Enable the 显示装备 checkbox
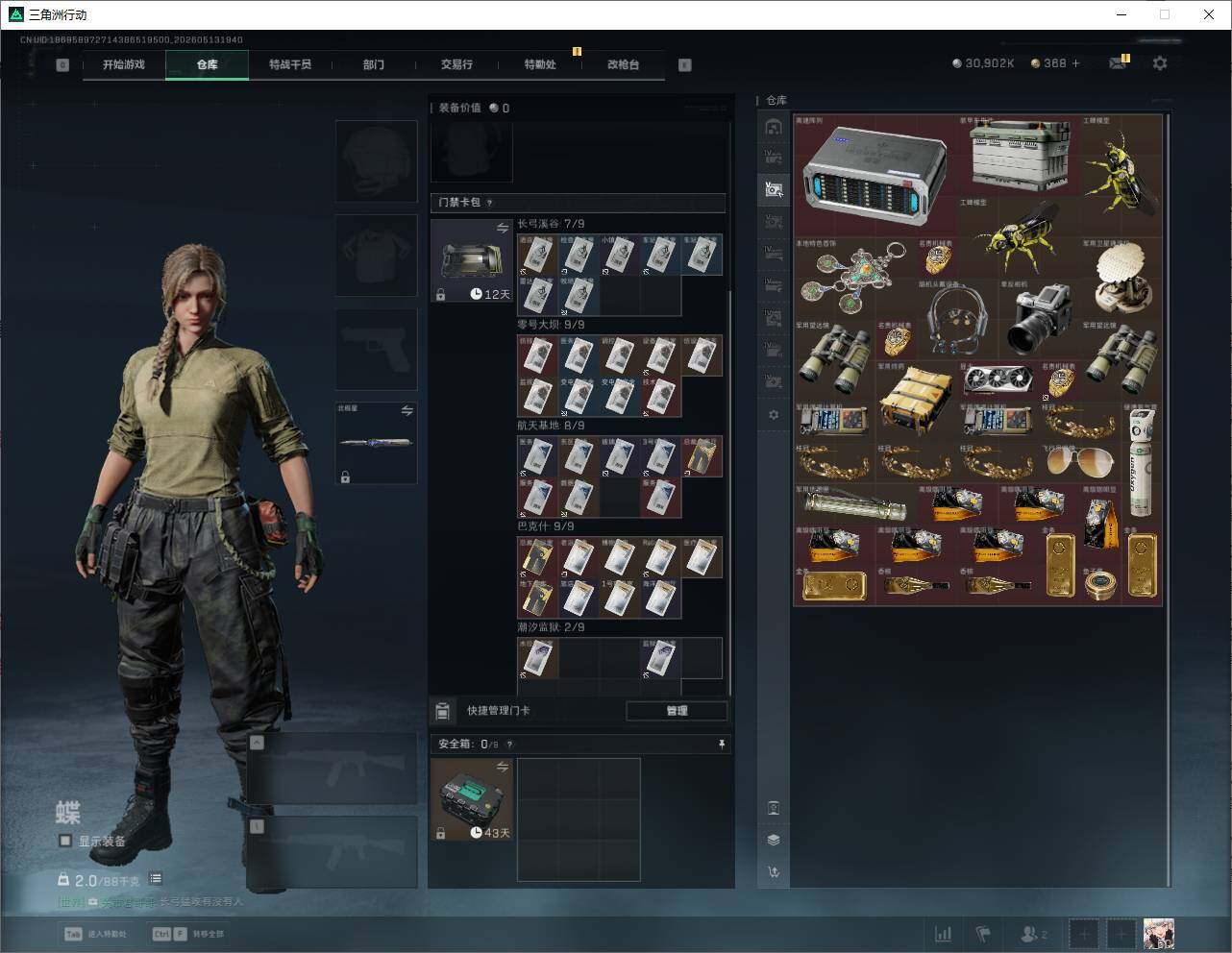The width and height of the screenshot is (1232, 953). coord(65,841)
